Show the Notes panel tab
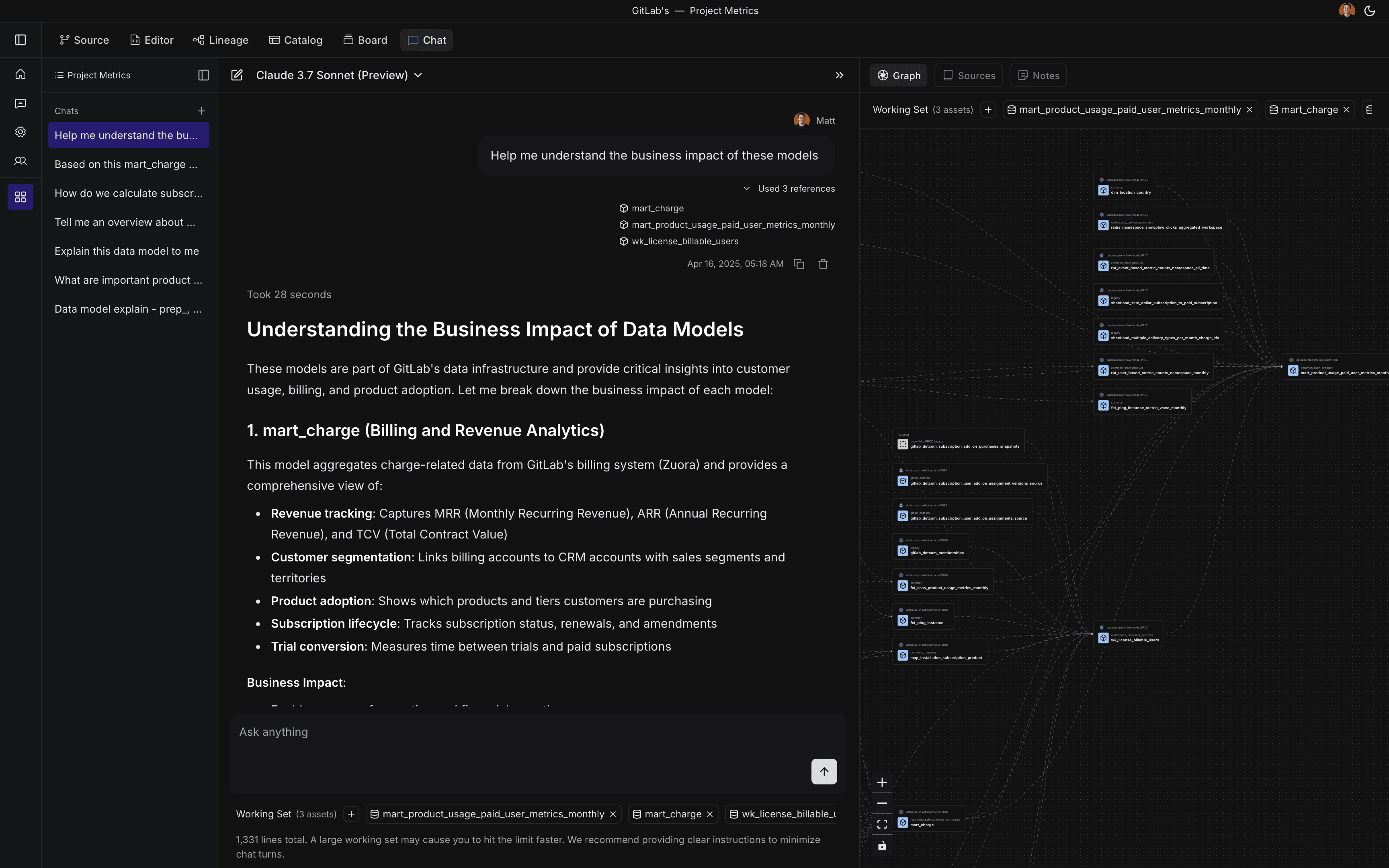The width and height of the screenshot is (1389, 868). [x=1038, y=76]
